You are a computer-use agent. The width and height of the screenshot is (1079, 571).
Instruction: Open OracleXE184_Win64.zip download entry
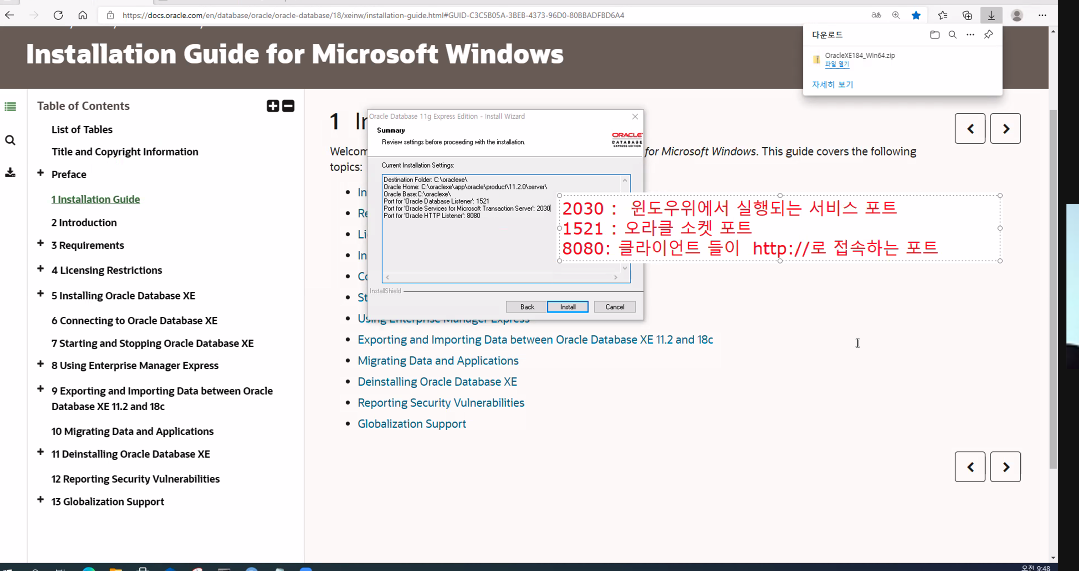point(859,55)
